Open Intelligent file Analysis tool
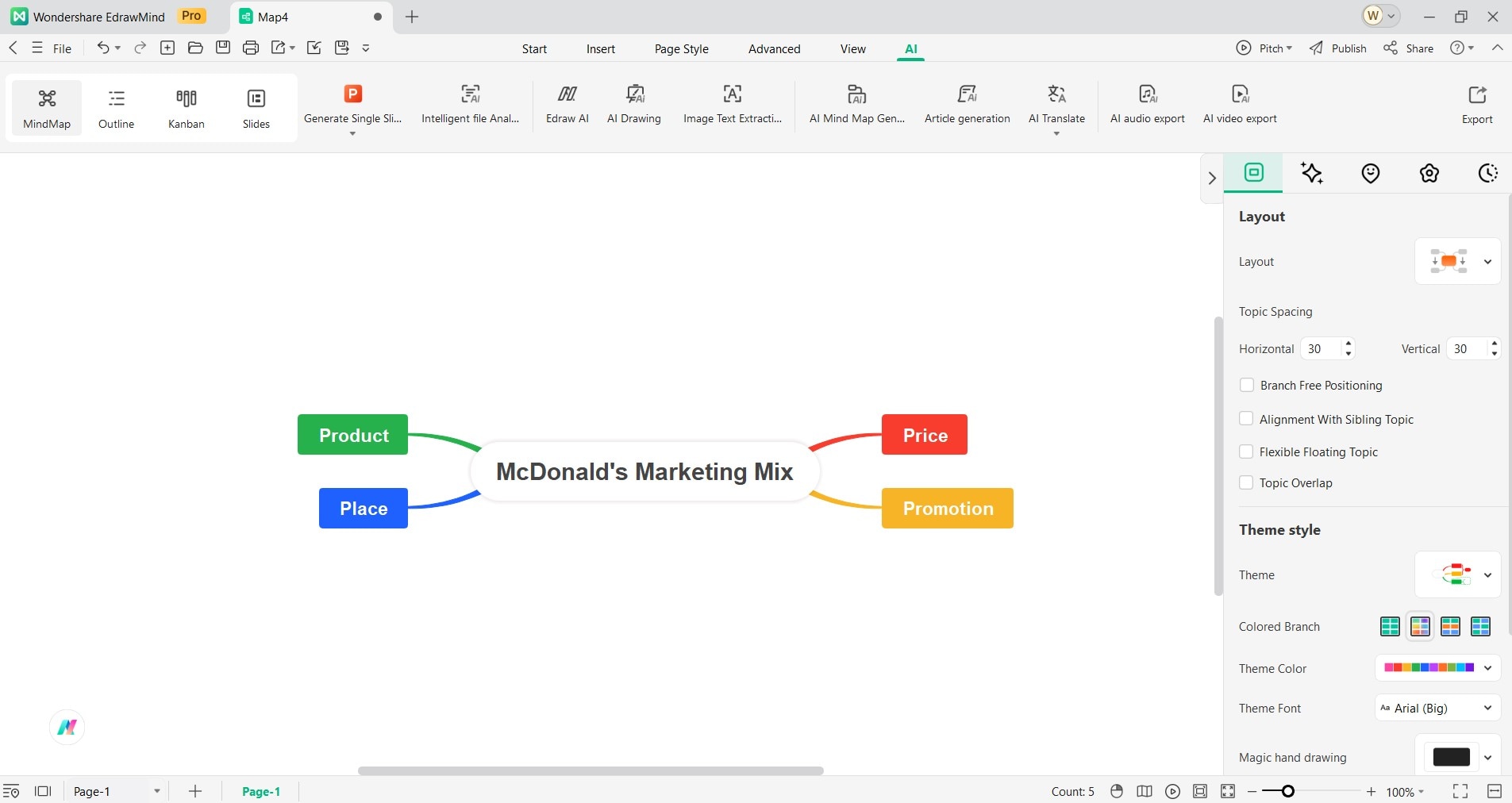This screenshot has height=803, width=1512. click(471, 104)
